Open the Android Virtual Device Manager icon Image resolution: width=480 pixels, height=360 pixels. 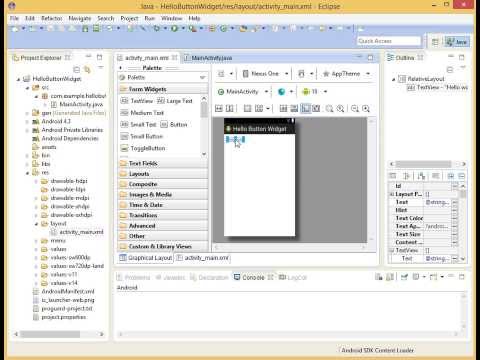coord(96,29)
